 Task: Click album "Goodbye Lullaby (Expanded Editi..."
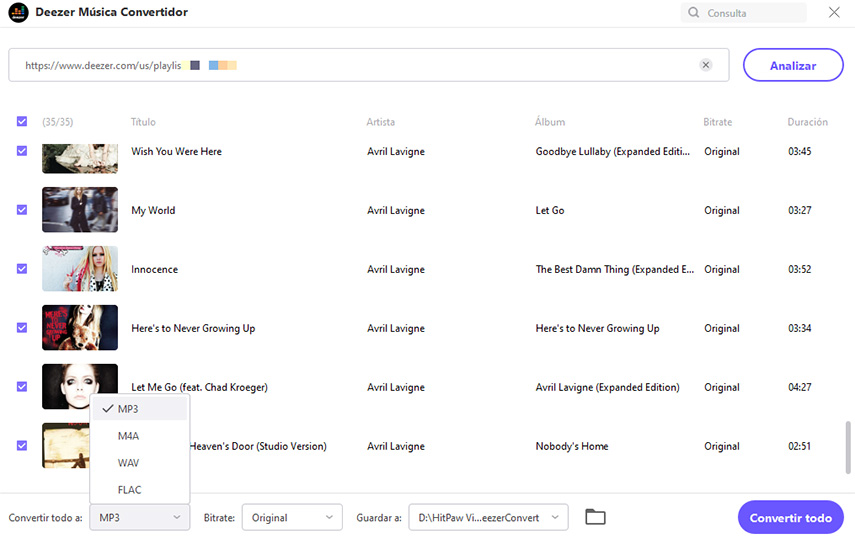click(x=612, y=151)
